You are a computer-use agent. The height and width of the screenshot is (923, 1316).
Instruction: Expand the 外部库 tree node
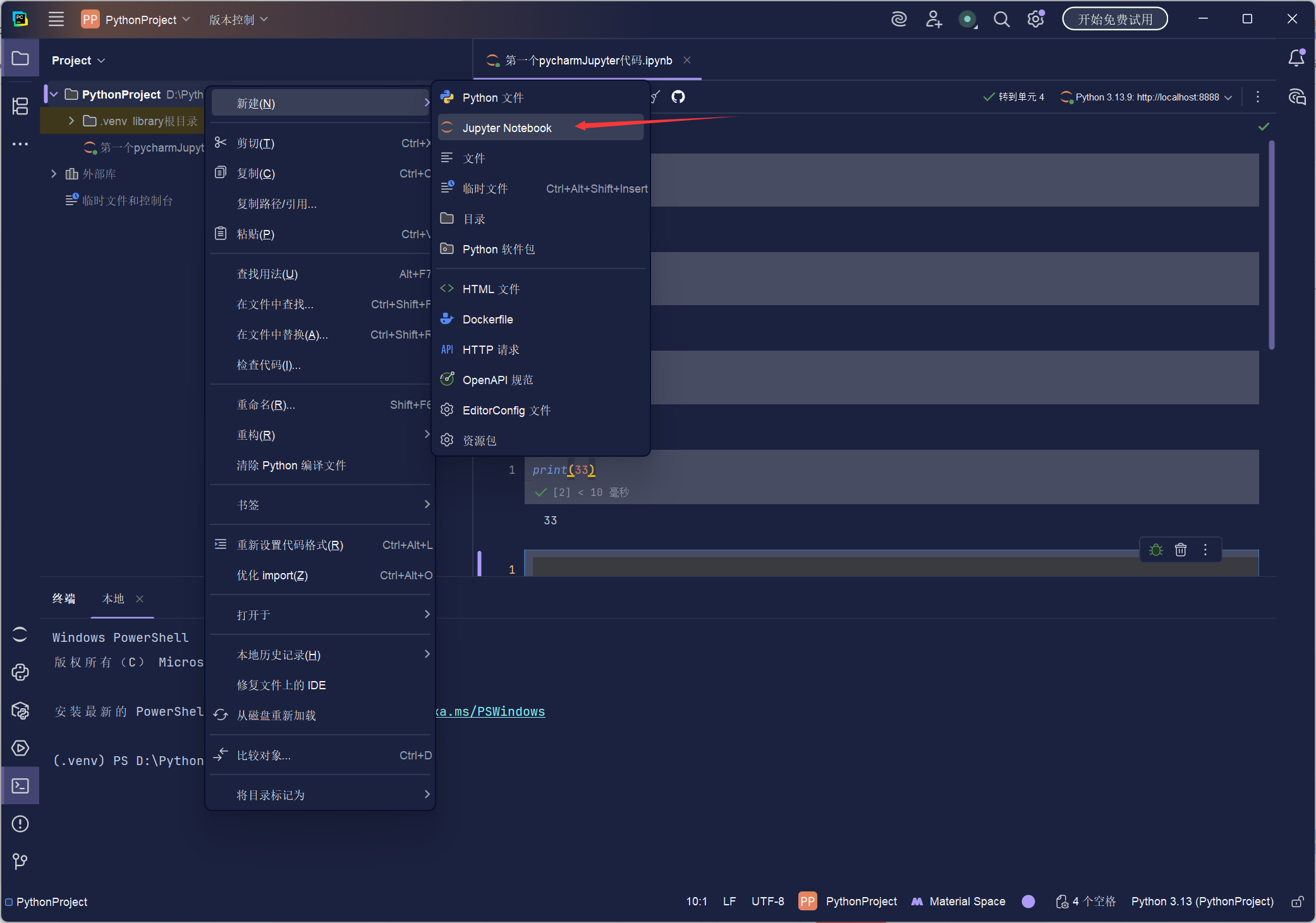click(x=54, y=174)
